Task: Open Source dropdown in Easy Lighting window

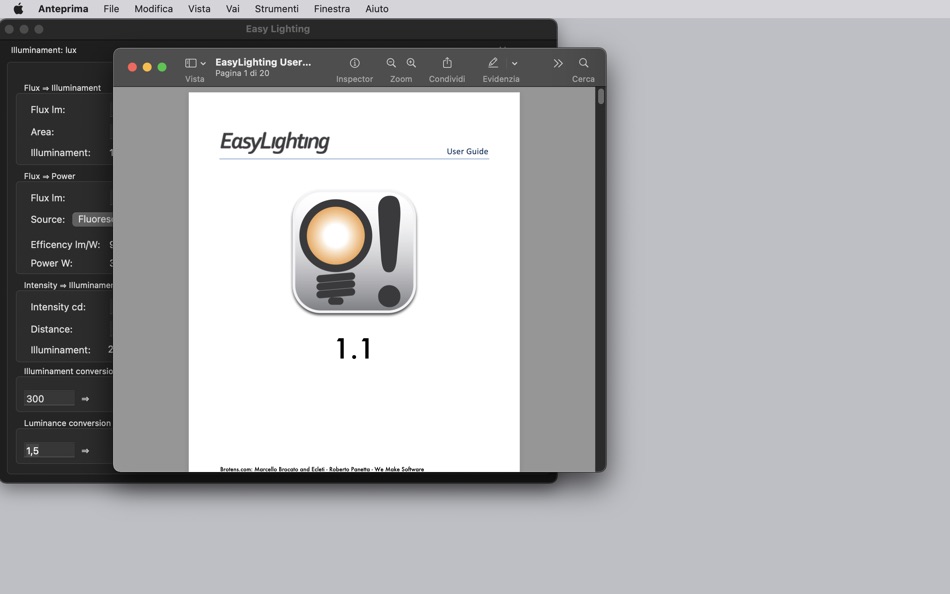Action: click(x=93, y=219)
